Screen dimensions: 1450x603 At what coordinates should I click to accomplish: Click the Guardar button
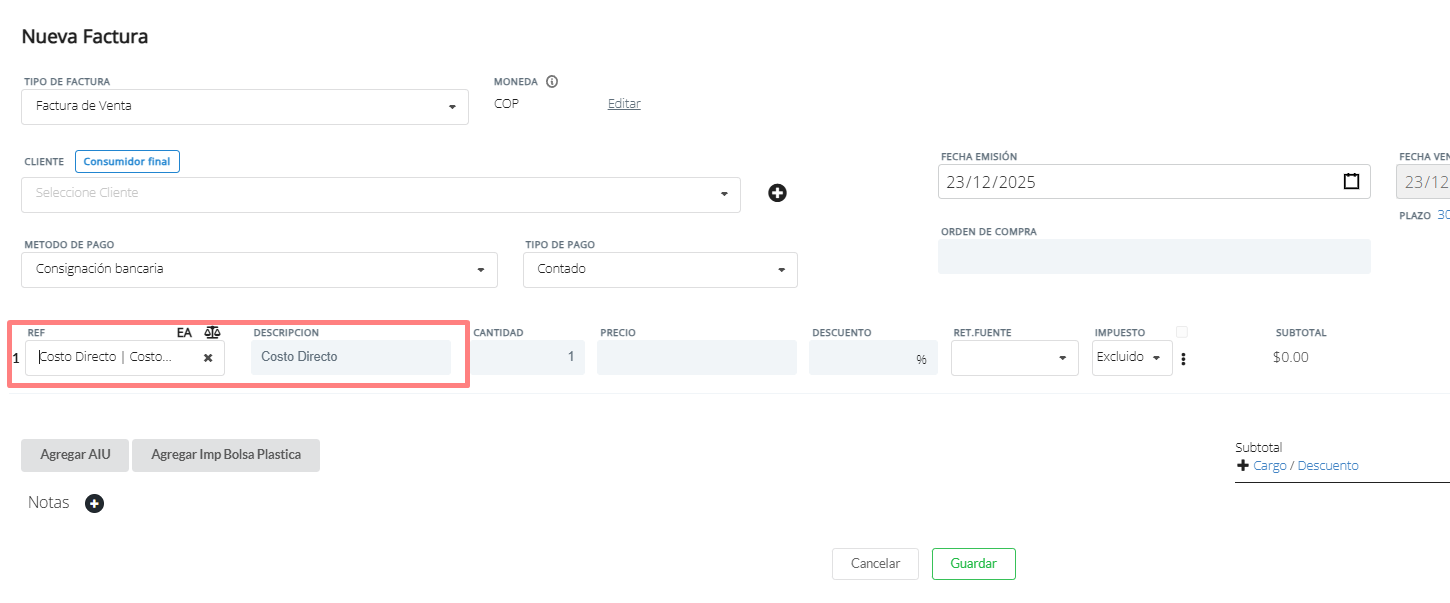pyautogui.click(x=973, y=564)
